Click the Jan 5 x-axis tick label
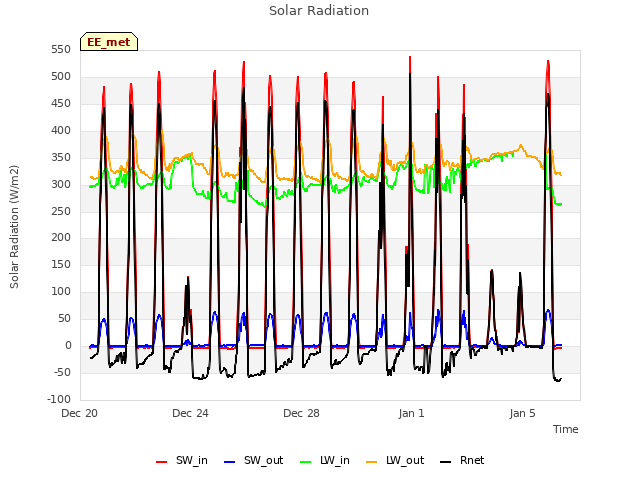Viewport: 640px width, 480px height. coord(522,413)
